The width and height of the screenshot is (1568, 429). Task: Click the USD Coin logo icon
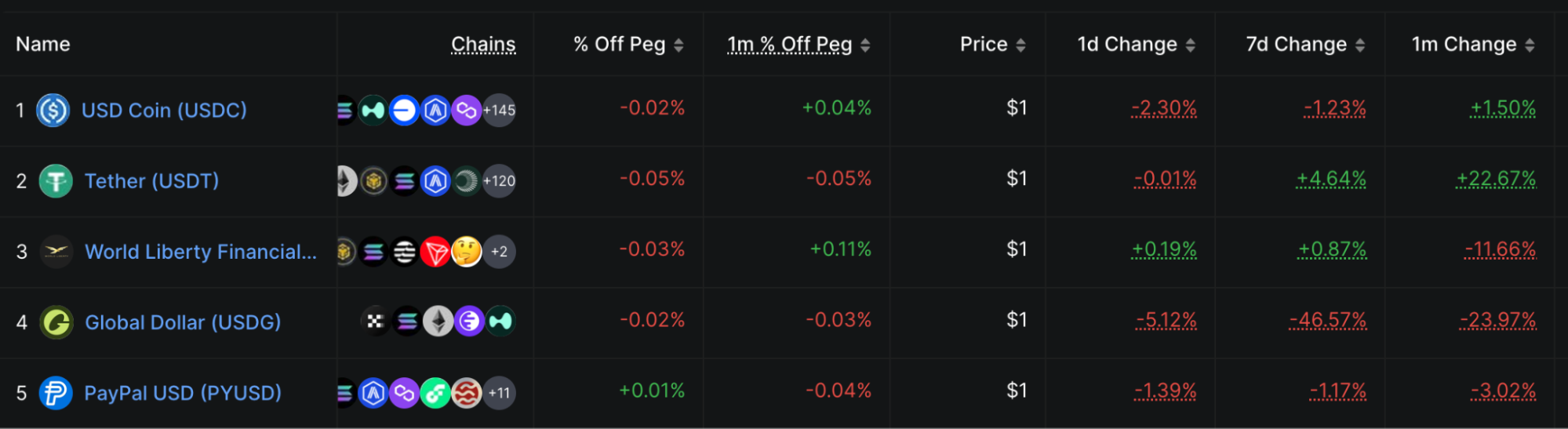[x=53, y=111]
